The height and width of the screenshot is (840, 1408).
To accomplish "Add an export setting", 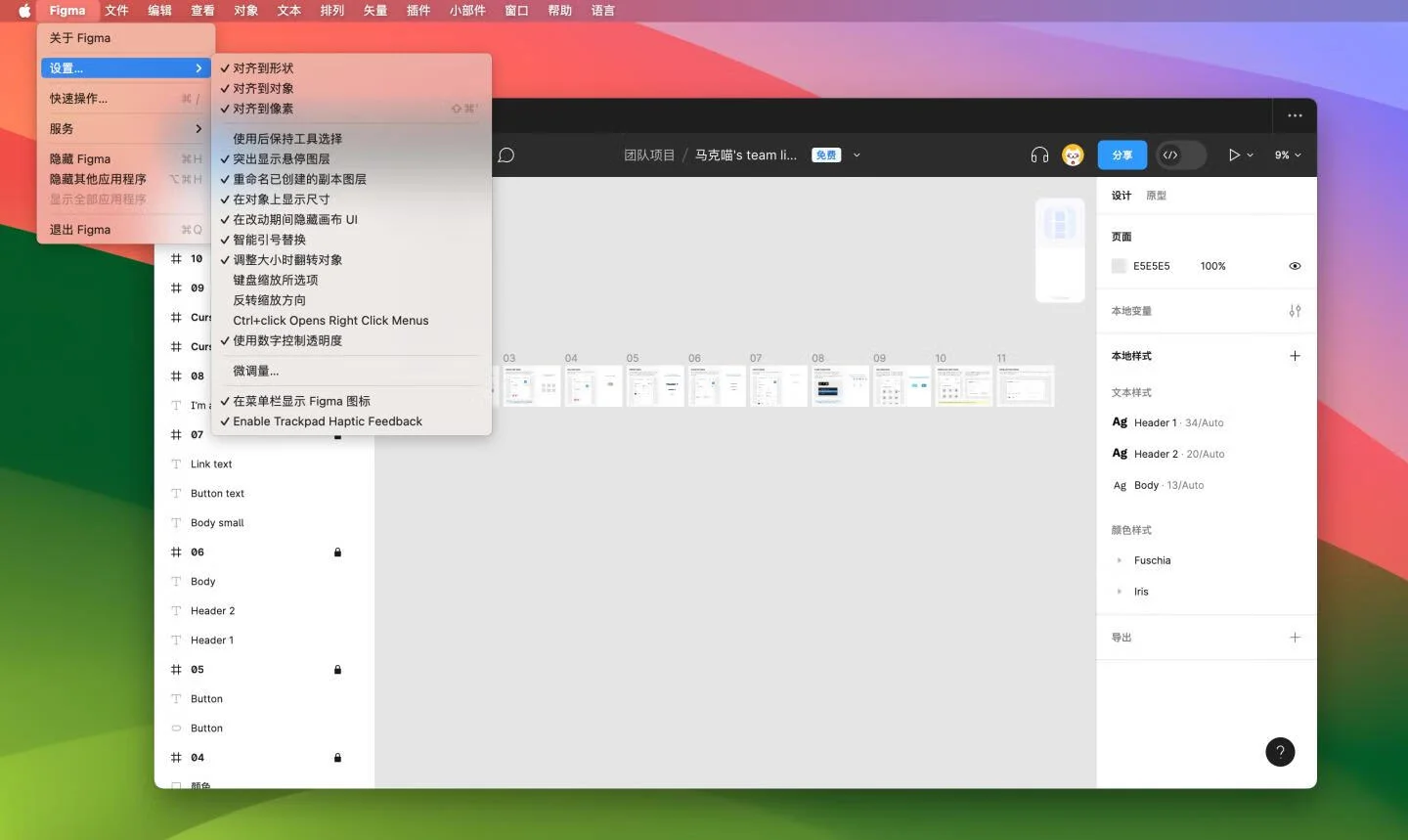I will click(x=1295, y=638).
